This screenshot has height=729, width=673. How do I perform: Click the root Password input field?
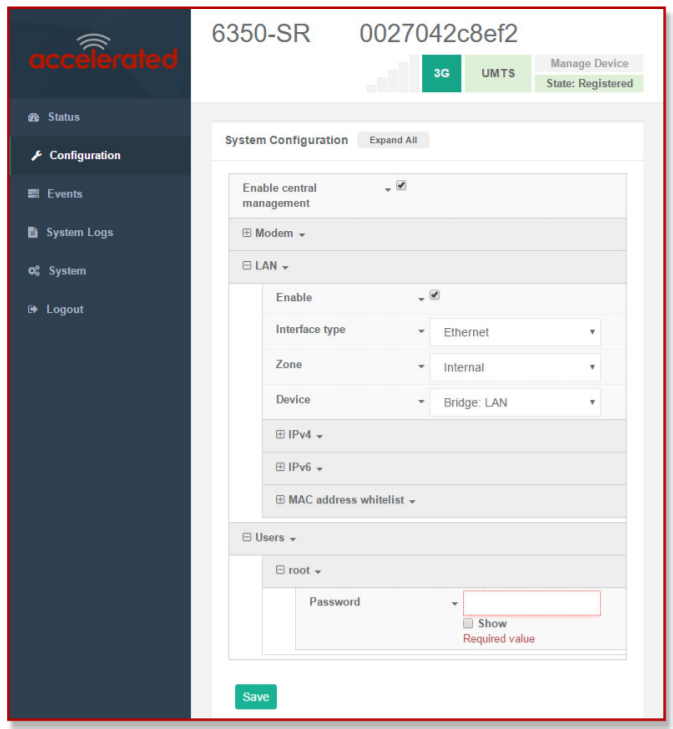[x=531, y=603]
